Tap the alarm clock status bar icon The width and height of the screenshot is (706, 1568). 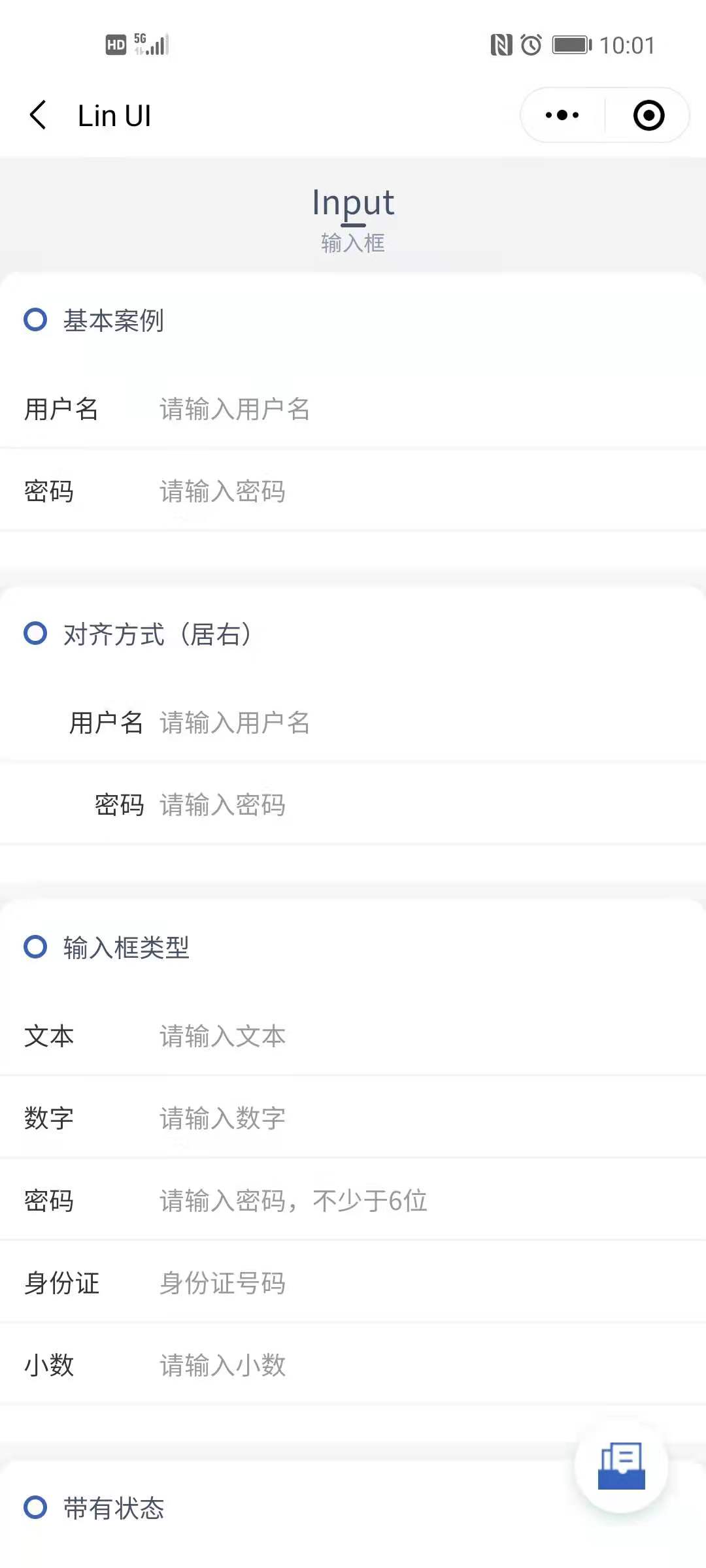pyautogui.click(x=531, y=44)
